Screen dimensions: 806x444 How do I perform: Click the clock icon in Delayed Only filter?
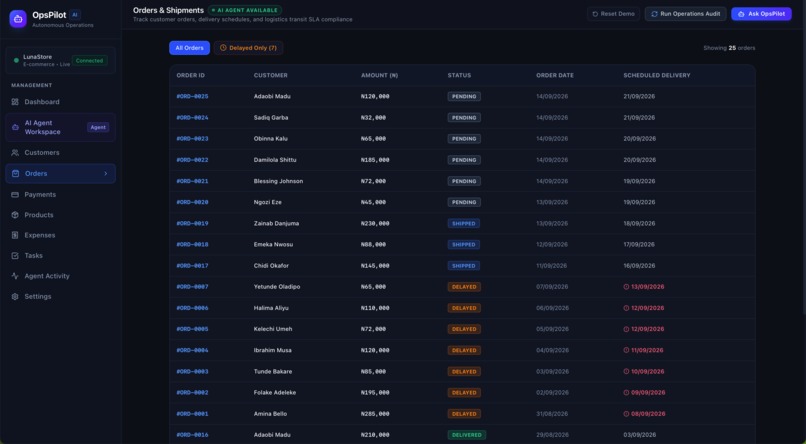(223, 48)
